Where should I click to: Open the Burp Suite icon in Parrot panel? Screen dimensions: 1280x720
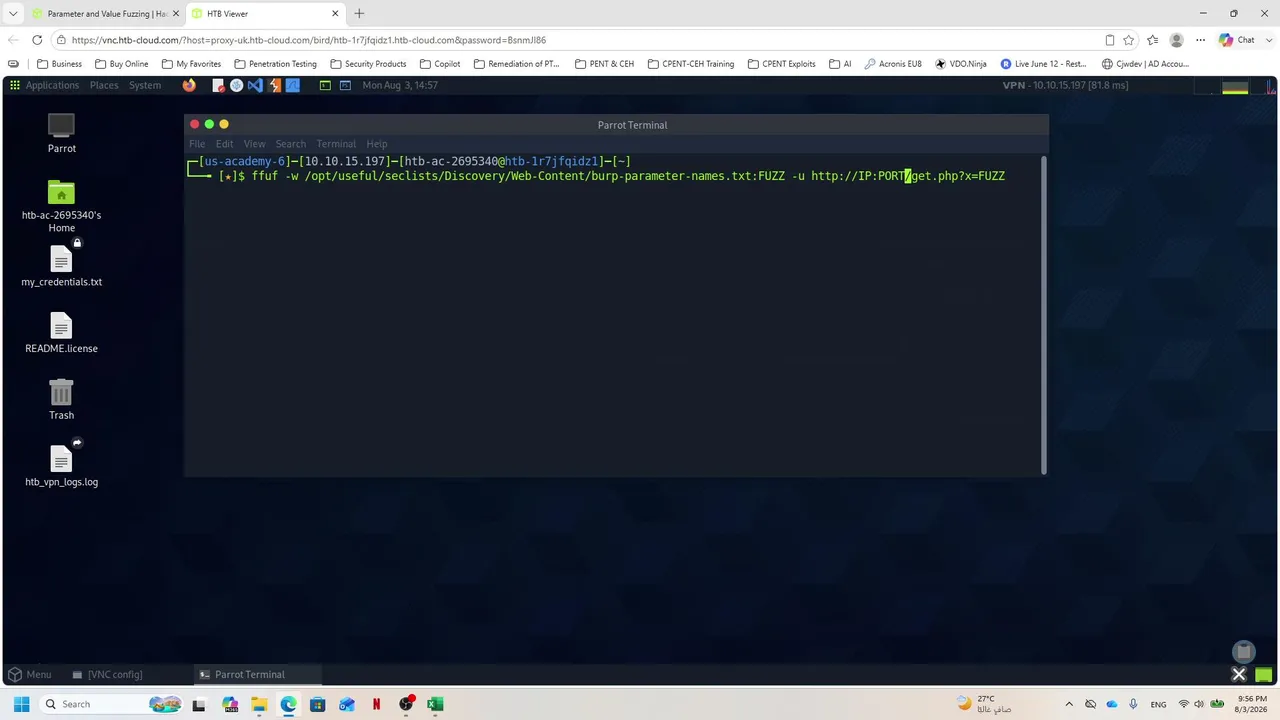[274, 86]
